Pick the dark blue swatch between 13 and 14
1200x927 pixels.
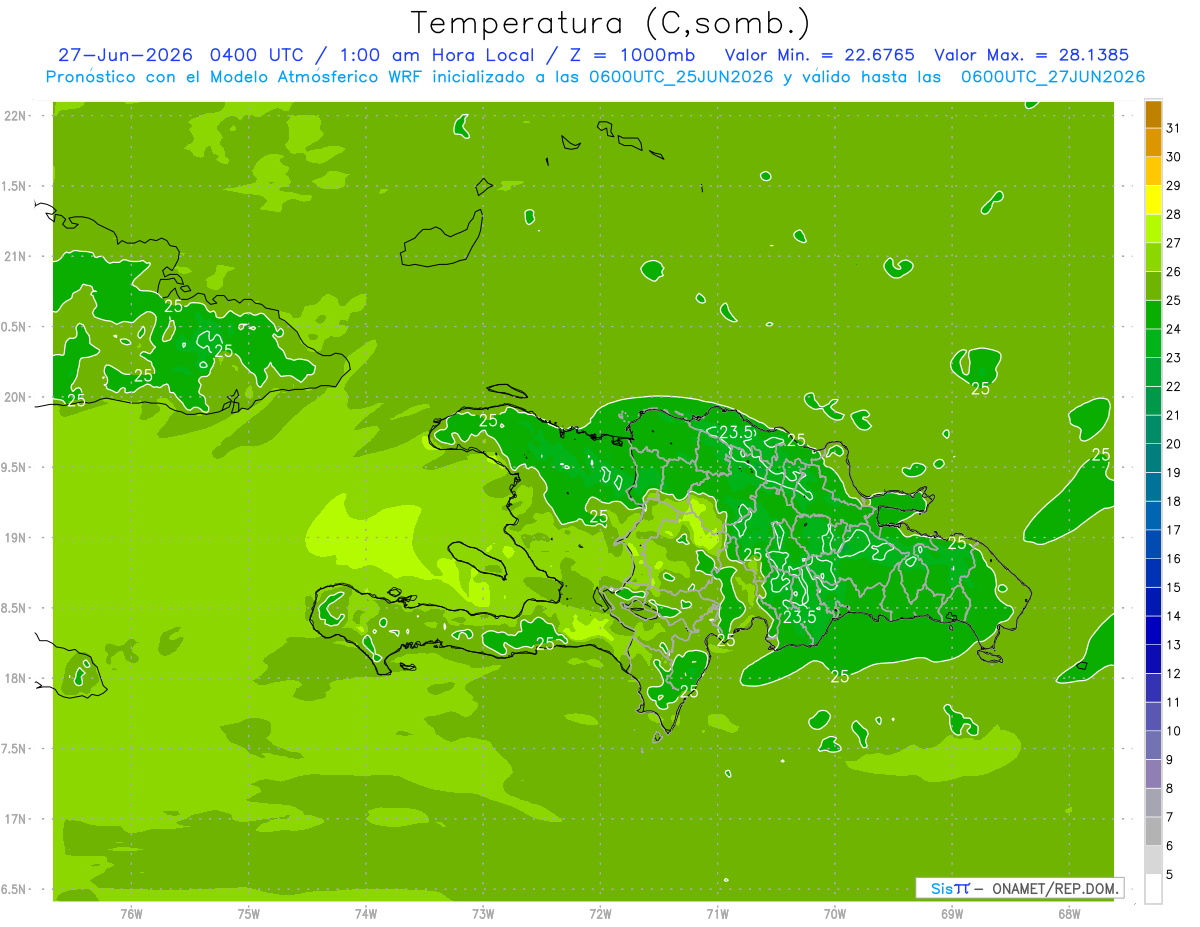pos(1153,630)
